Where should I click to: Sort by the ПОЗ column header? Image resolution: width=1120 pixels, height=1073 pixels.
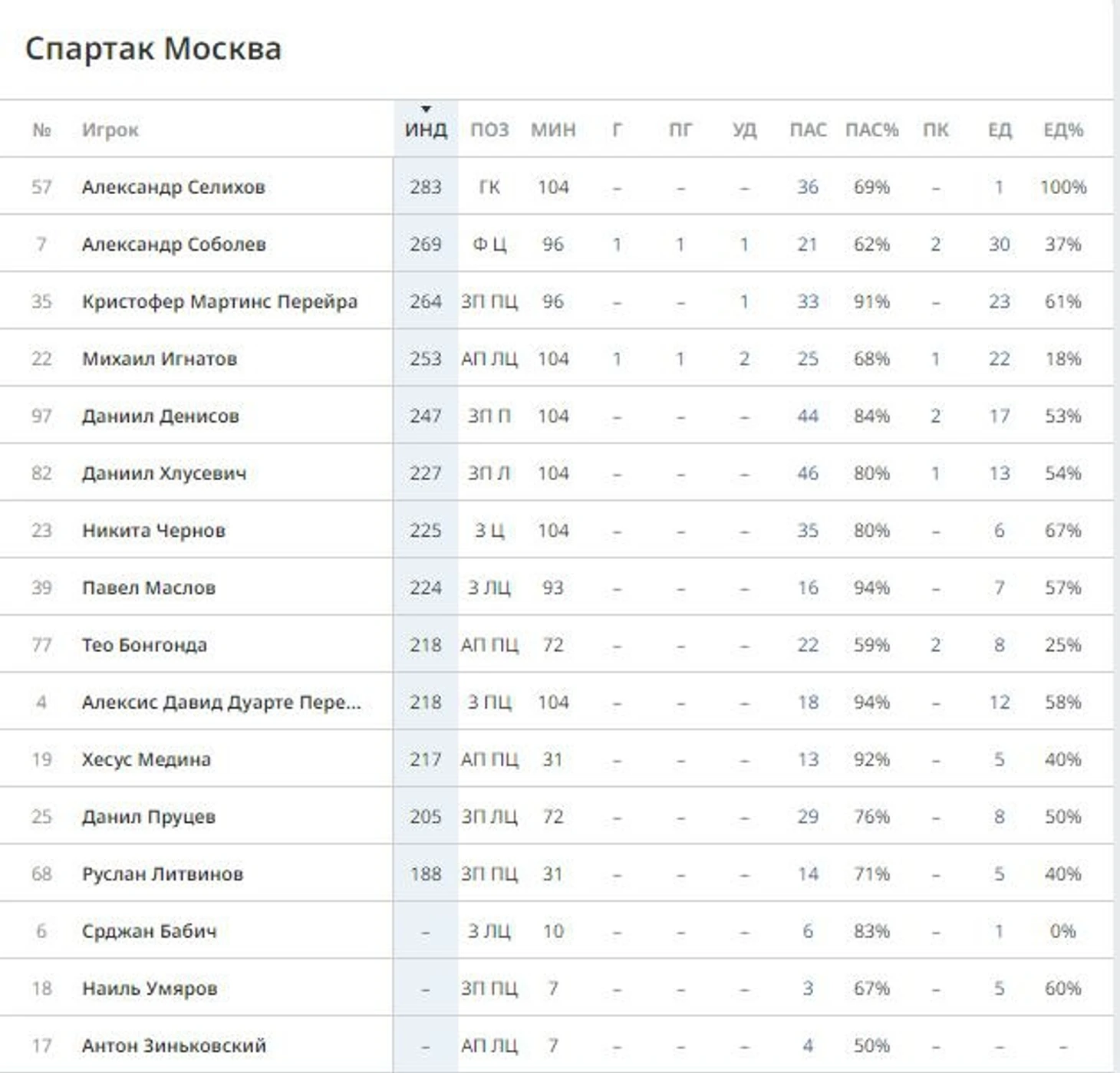[x=489, y=130]
